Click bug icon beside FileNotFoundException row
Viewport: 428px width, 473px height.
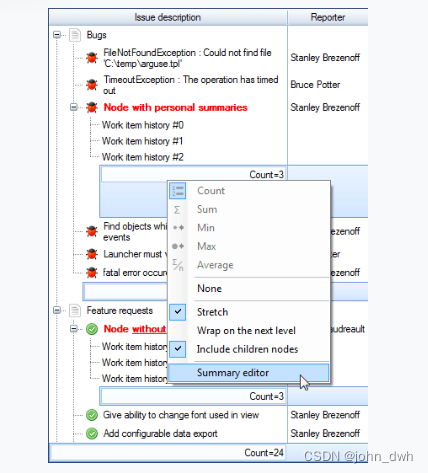click(92, 58)
